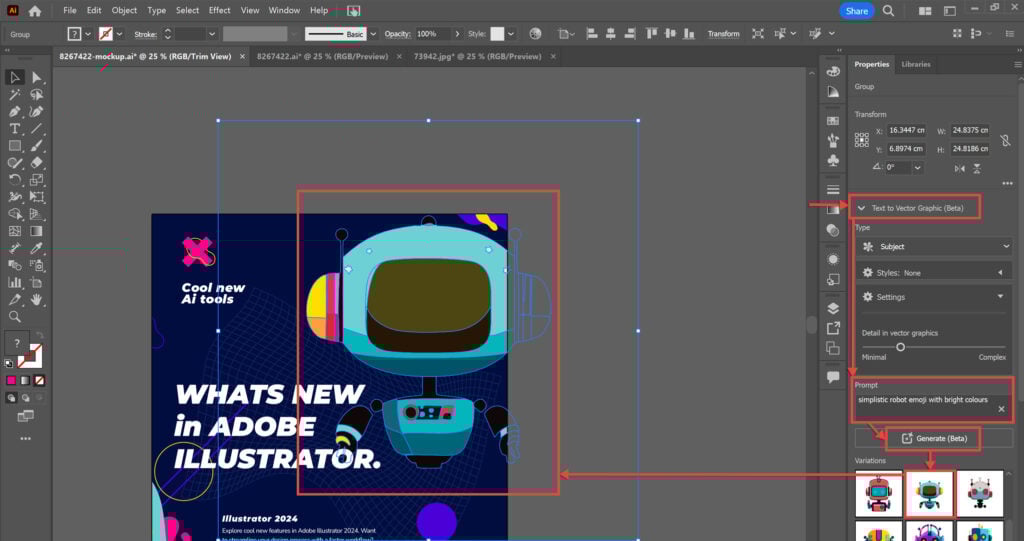Switch to the 73942.jpg document tab

click(x=477, y=57)
